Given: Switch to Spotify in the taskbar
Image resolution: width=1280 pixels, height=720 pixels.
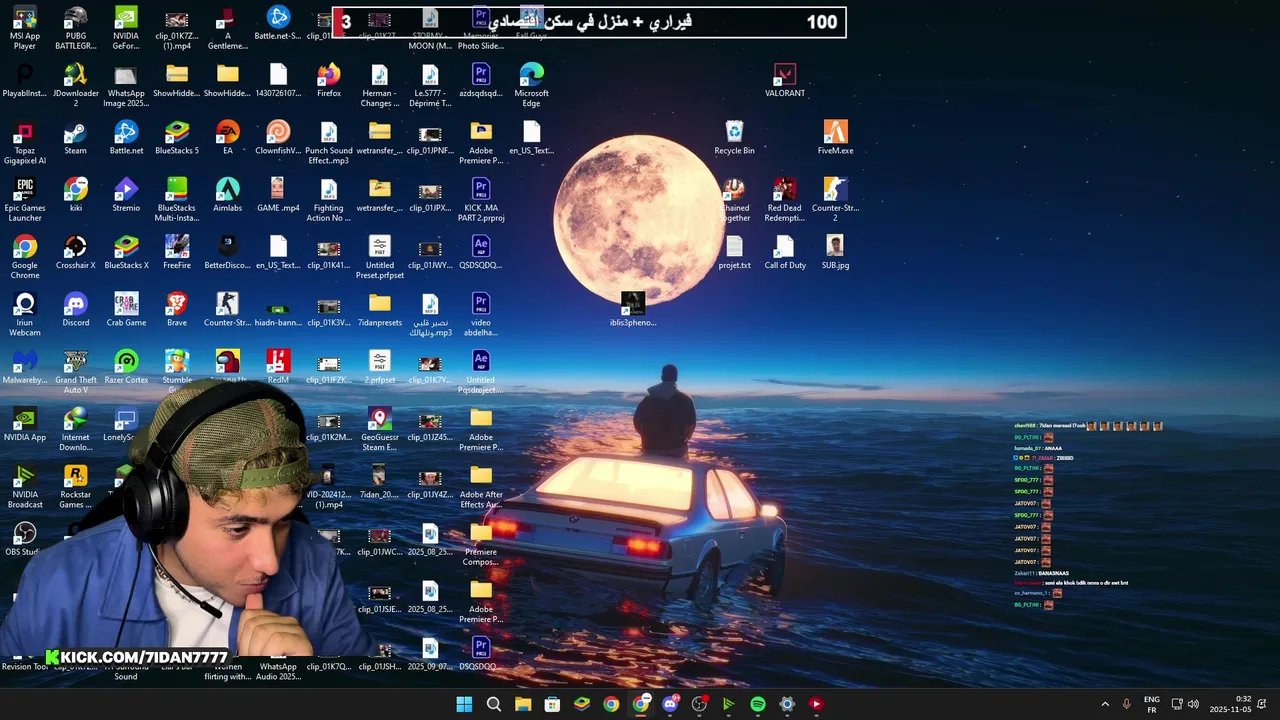Looking at the screenshot, I should (x=757, y=704).
